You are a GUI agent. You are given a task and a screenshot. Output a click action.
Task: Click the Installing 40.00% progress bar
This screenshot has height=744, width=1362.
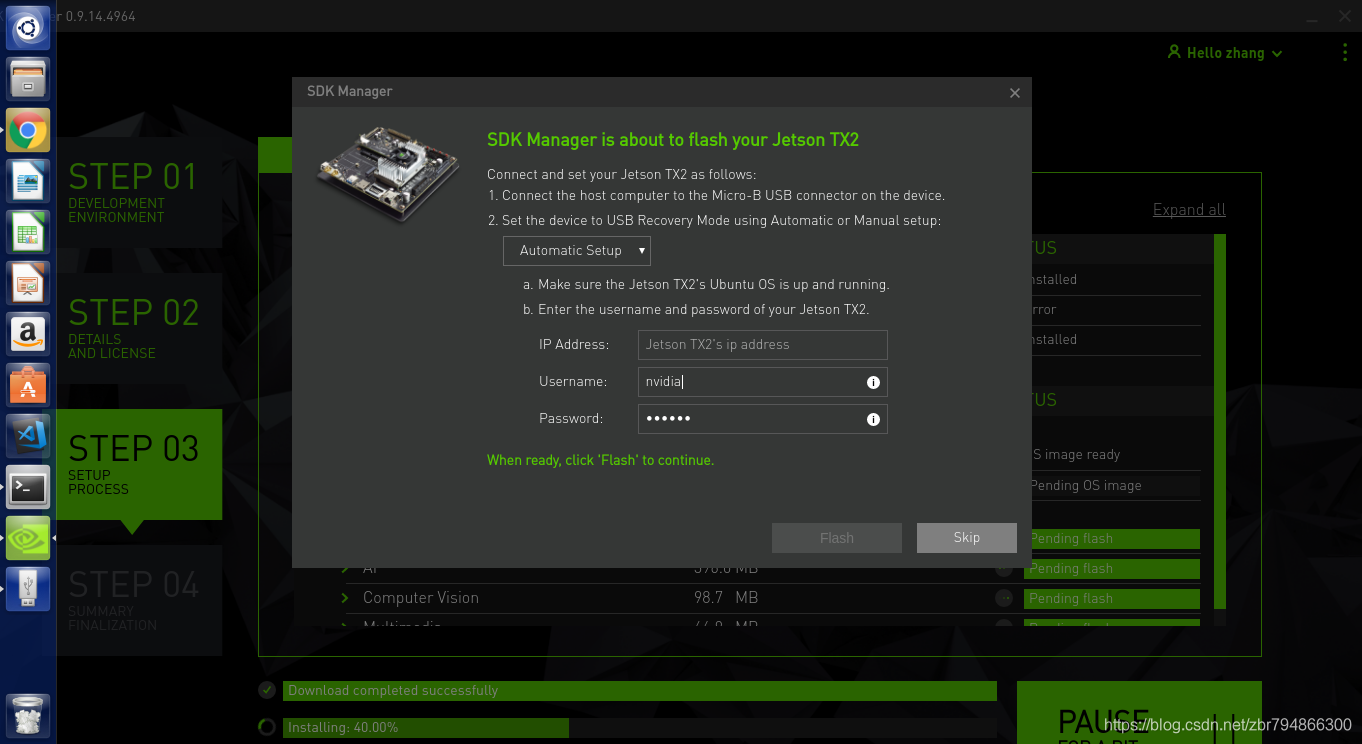click(640, 728)
